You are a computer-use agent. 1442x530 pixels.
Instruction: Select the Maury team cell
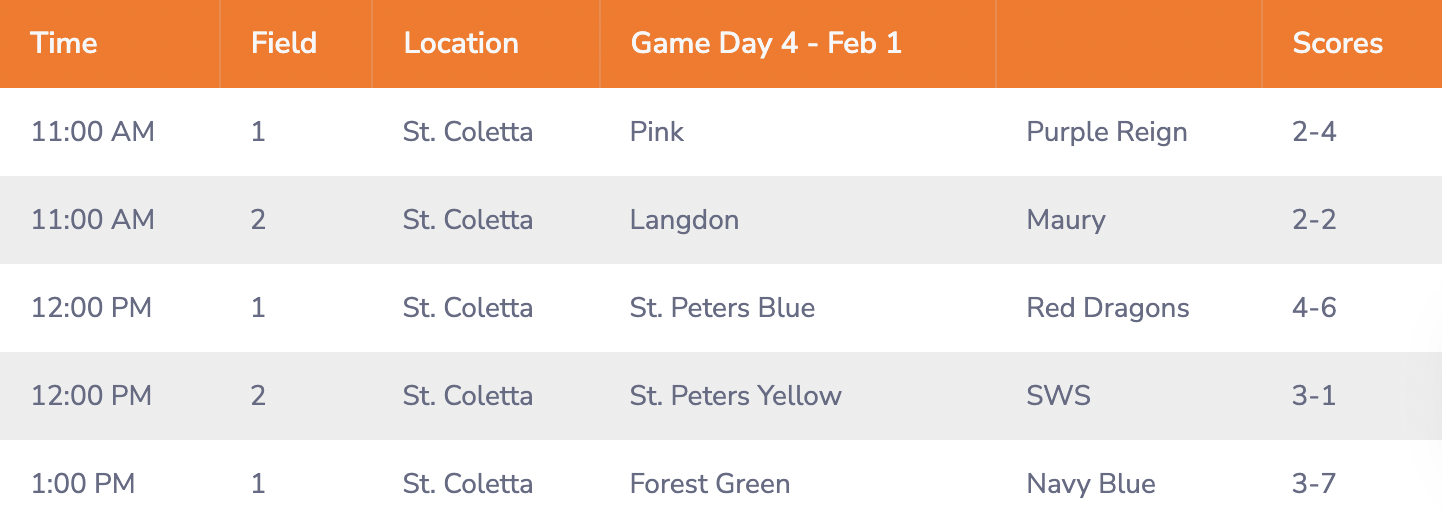[x=1066, y=220]
